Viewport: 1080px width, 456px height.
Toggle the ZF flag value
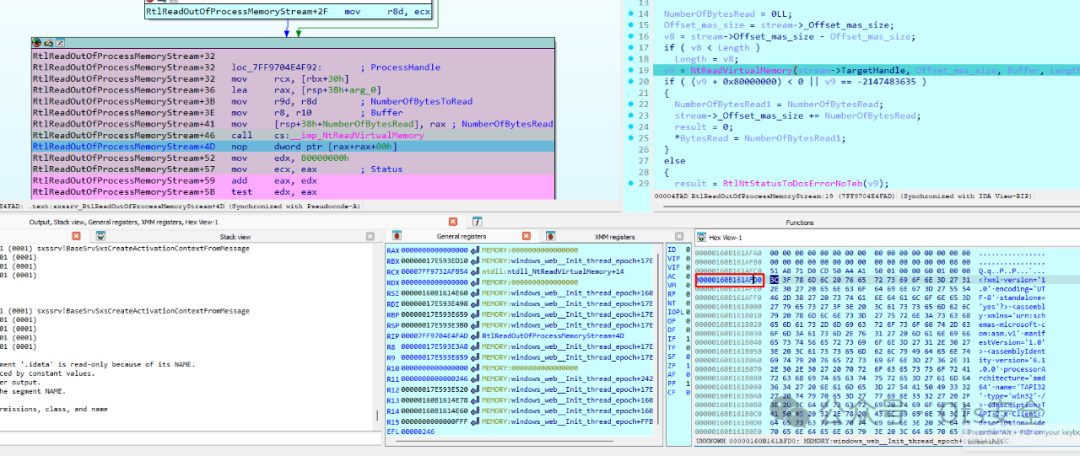click(688, 365)
